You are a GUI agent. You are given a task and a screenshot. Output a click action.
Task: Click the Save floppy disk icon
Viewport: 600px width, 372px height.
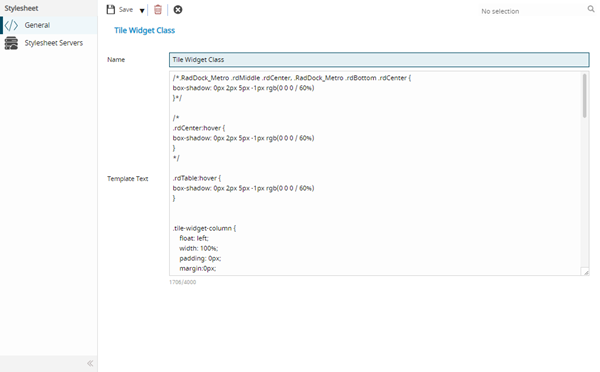tap(111, 10)
